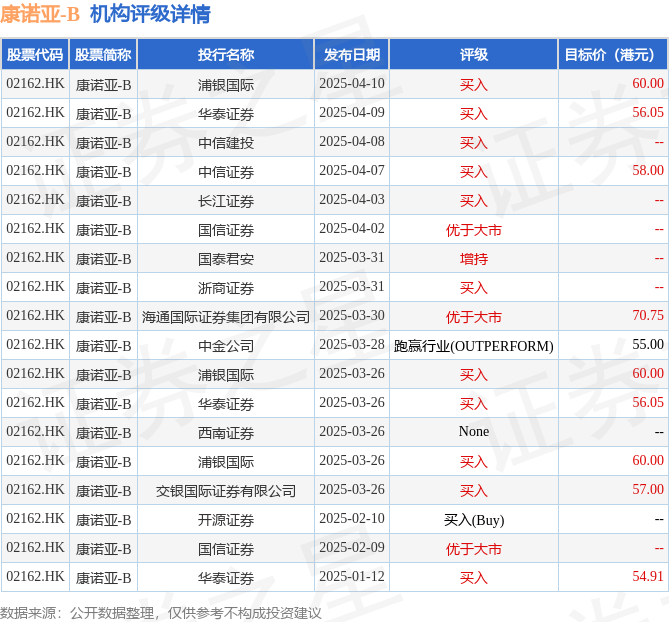Click the 跑赢行业(OUTPERFORM) rating
Screen dimensions: 669x622
(474, 346)
